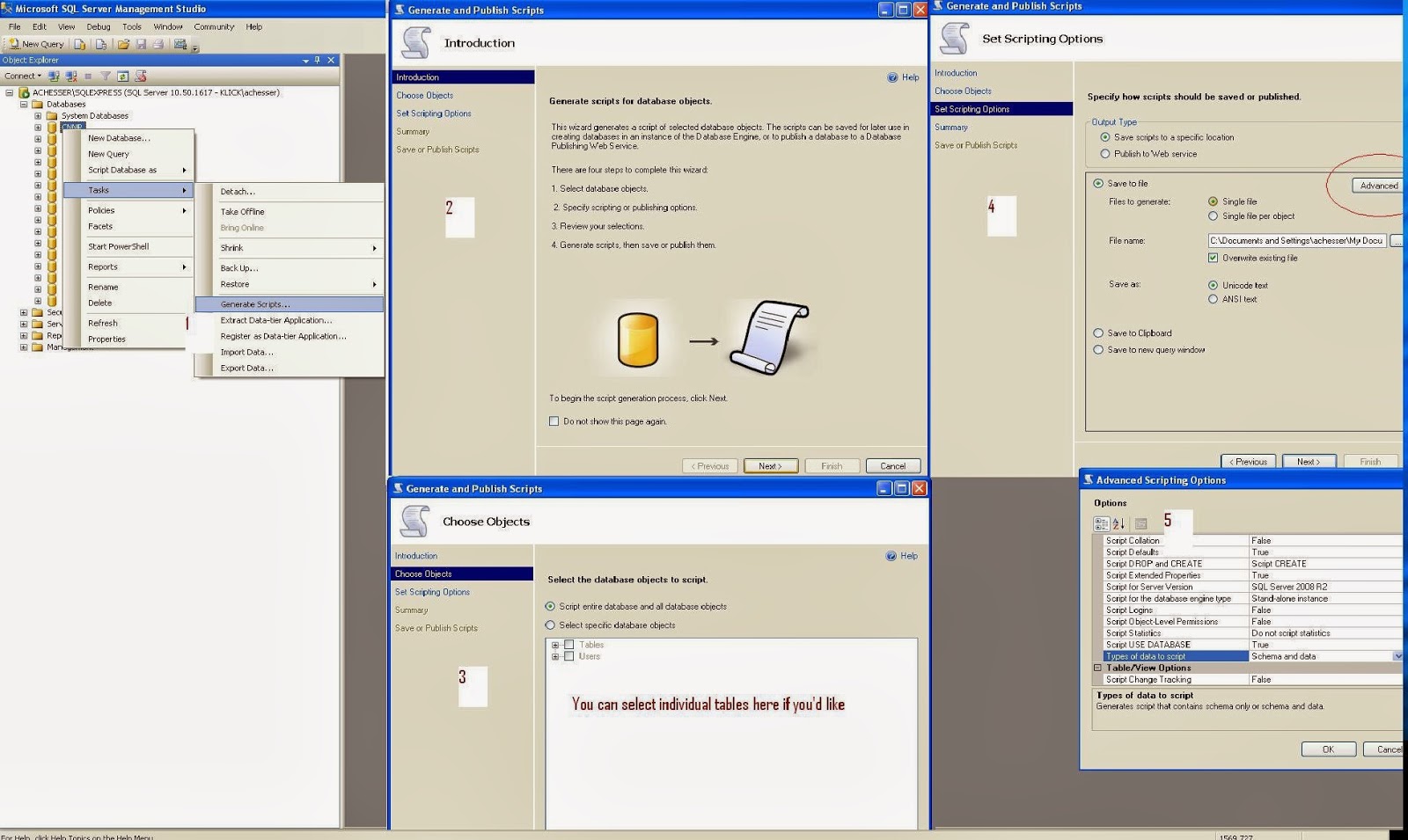Select 'Script entire database and all database objects'
Image resolution: width=1408 pixels, height=840 pixels.
pos(551,606)
